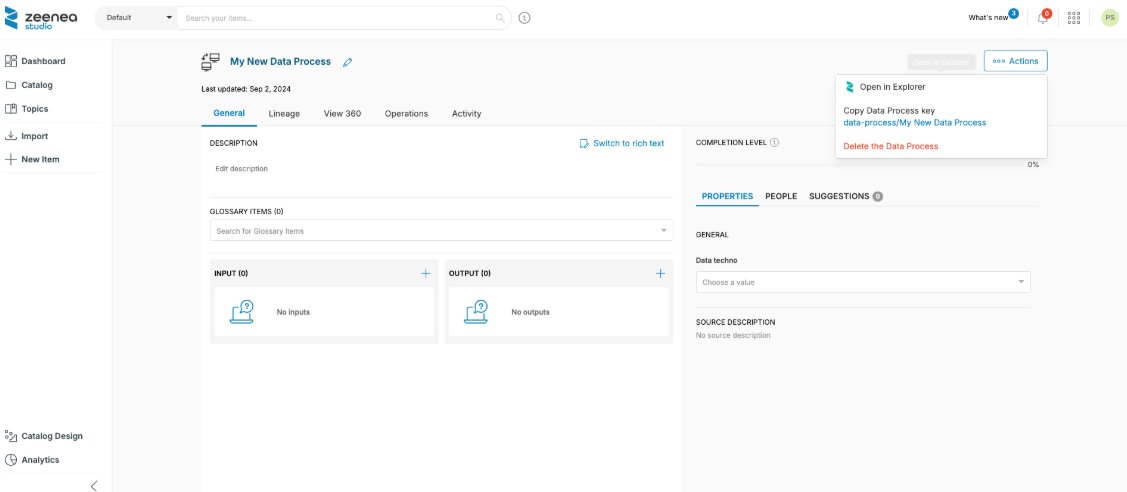
Task: Select Open in Explorer menu entry
Action: click(892, 87)
